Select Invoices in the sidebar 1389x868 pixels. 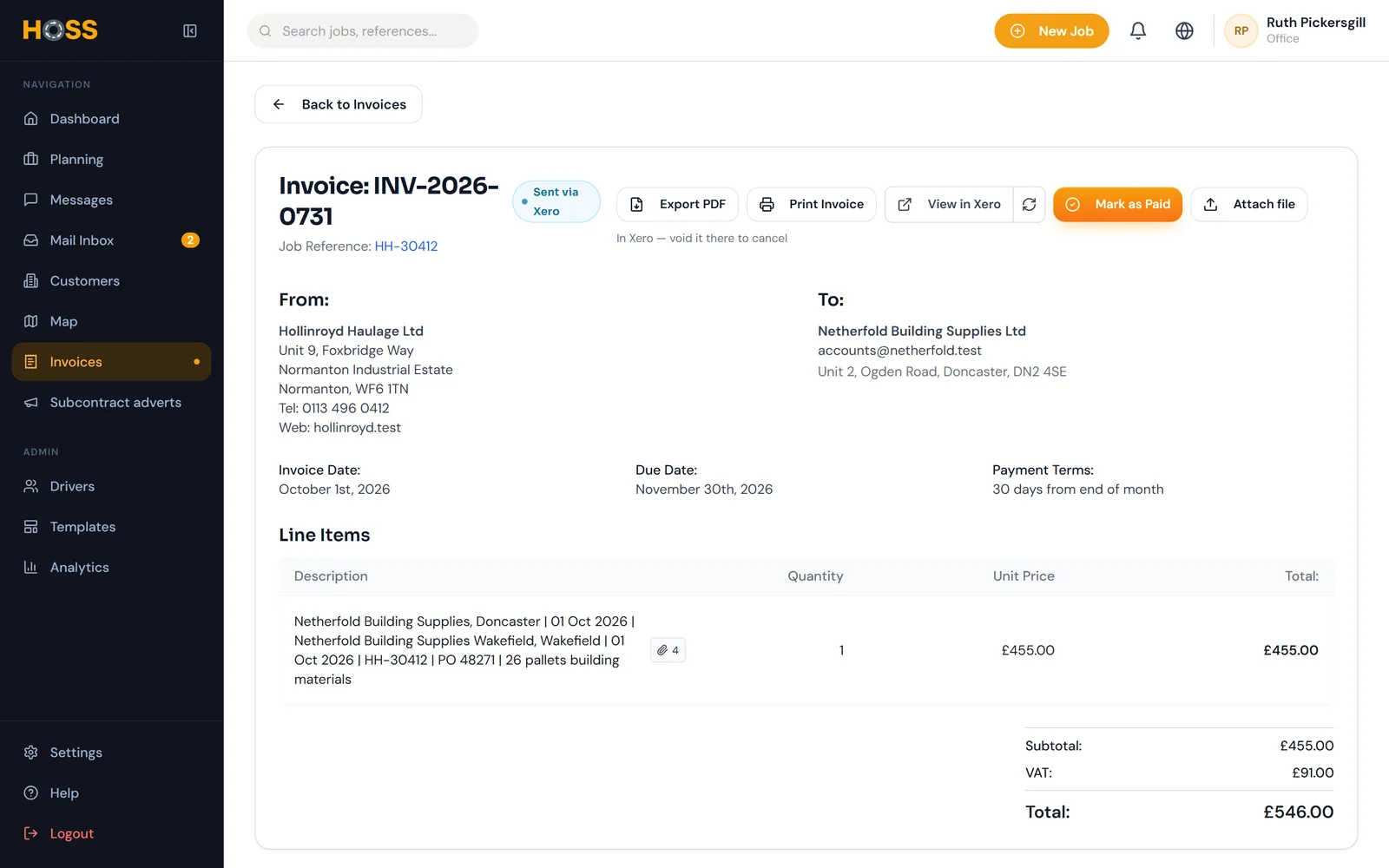click(x=111, y=362)
